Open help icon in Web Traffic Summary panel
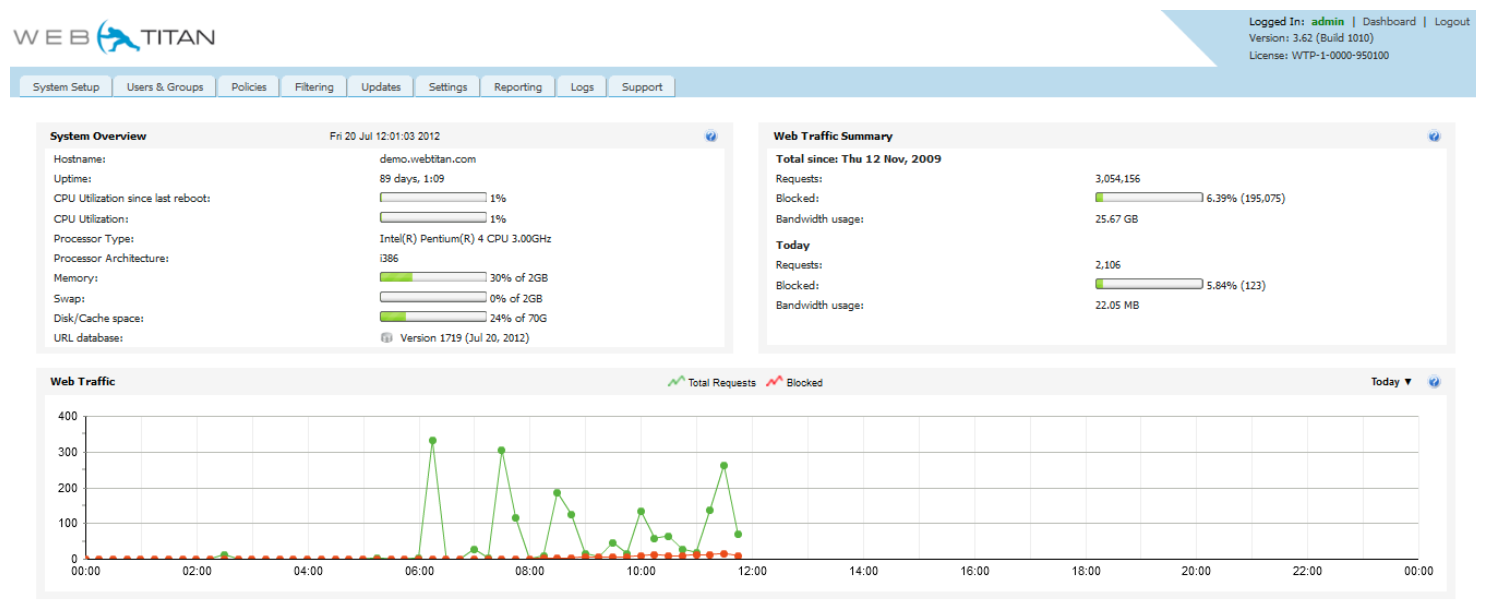The height and width of the screenshot is (601, 1487). 1434,136
